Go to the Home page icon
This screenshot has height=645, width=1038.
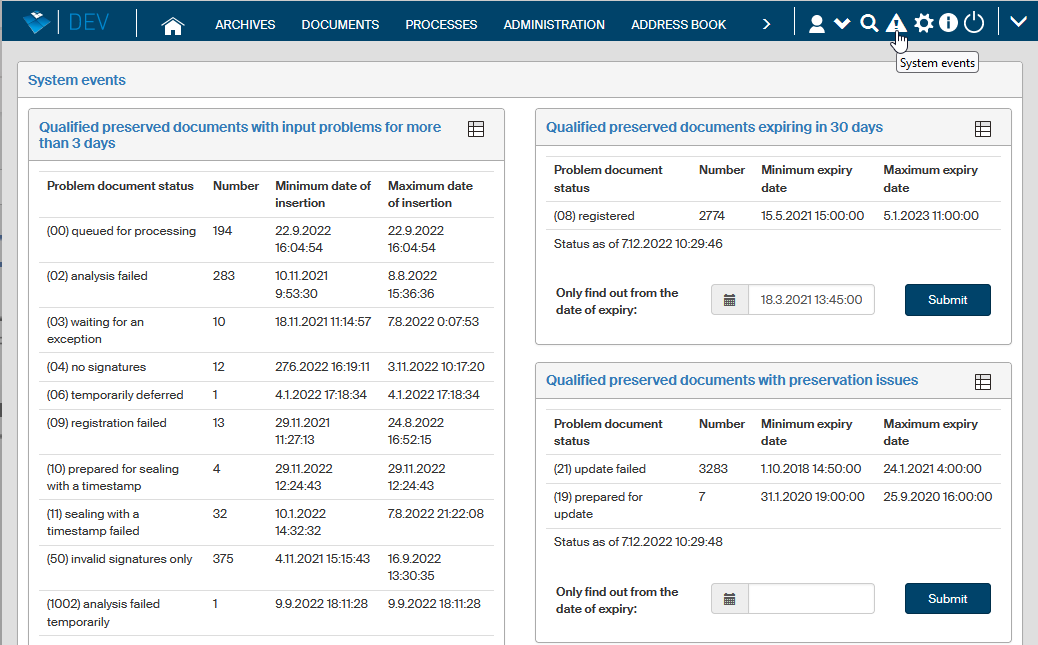coord(173,25)
